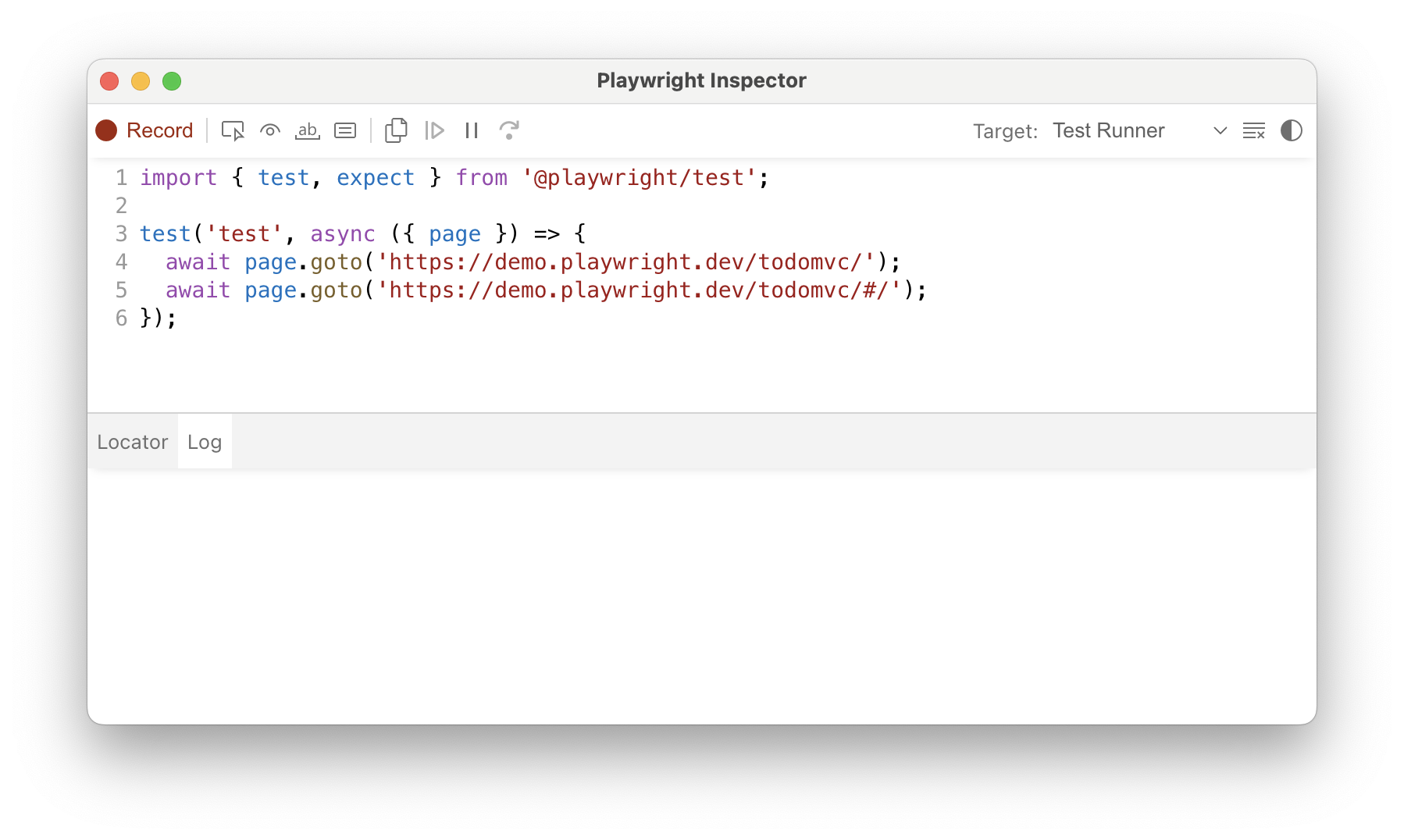
Task: Select the Assert Value tool
Action: 345,130
